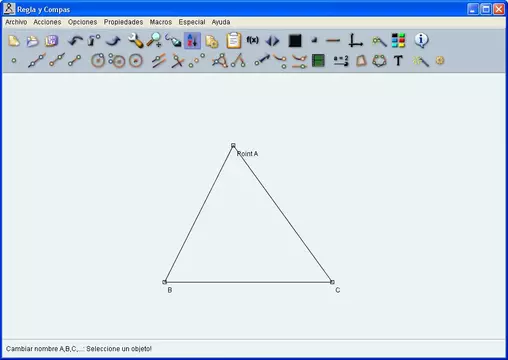The image size is (508, 360).
Task: Toggle the coordinate axes grid display
Action: (356, 40)
